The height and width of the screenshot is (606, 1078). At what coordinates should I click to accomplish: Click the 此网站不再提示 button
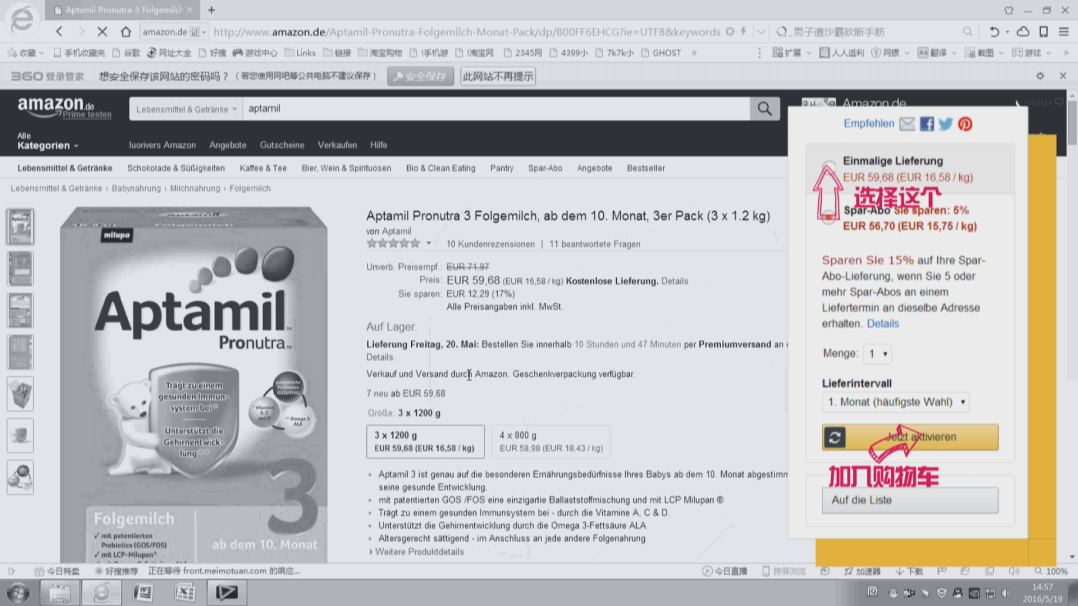[498, 76]
